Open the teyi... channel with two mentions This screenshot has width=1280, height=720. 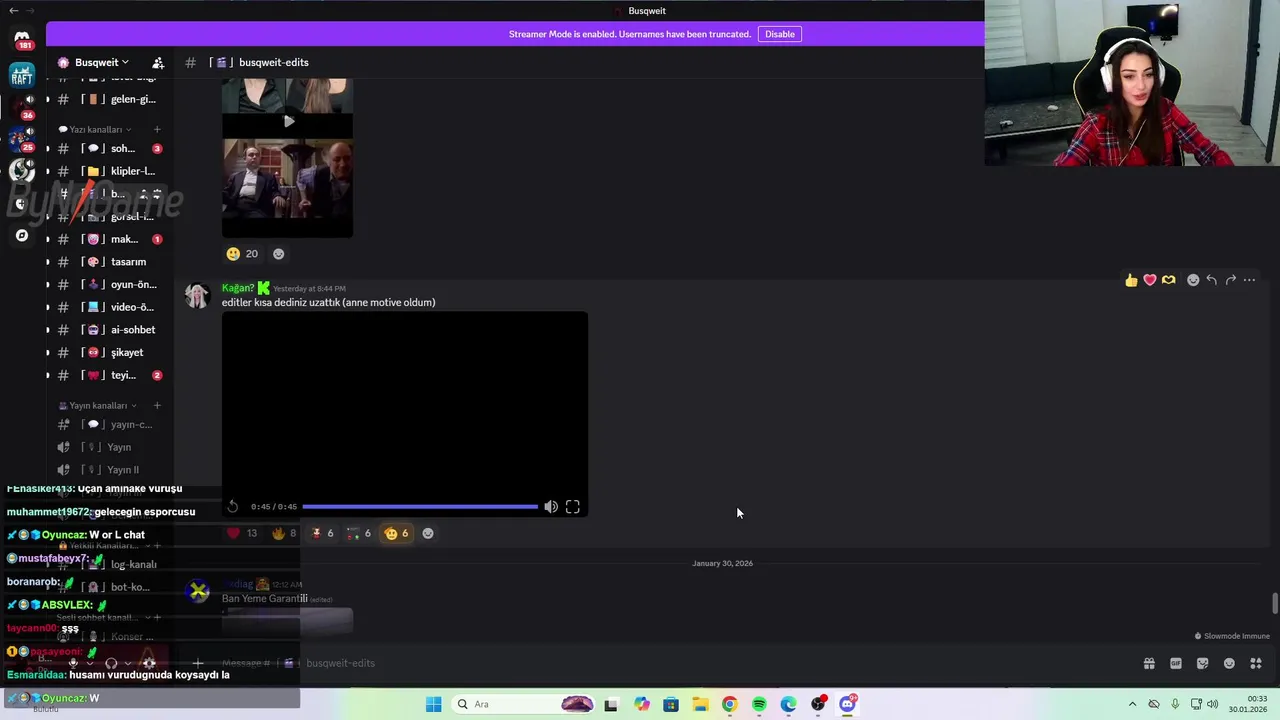coord(108,375)
